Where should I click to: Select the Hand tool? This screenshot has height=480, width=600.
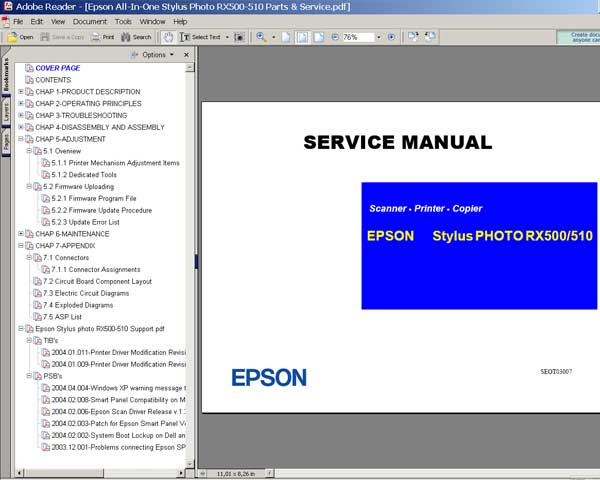168,37
